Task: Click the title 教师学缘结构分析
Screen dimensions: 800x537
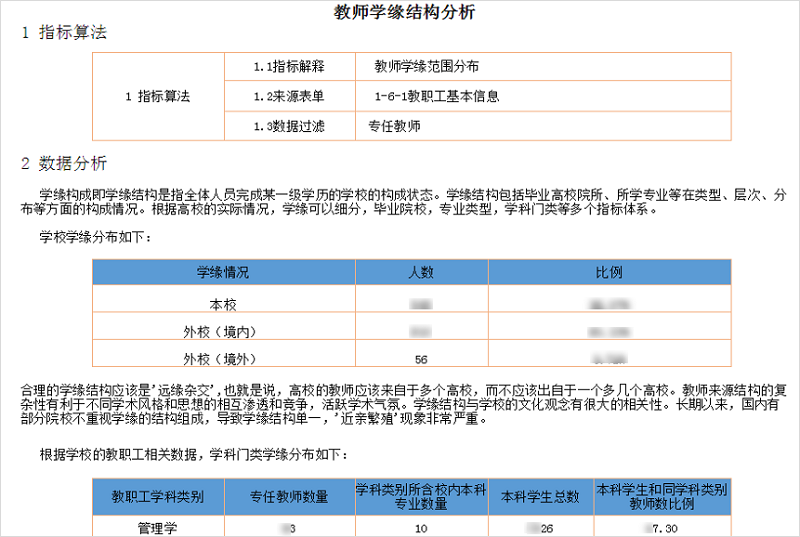Action: click(405, 12)
